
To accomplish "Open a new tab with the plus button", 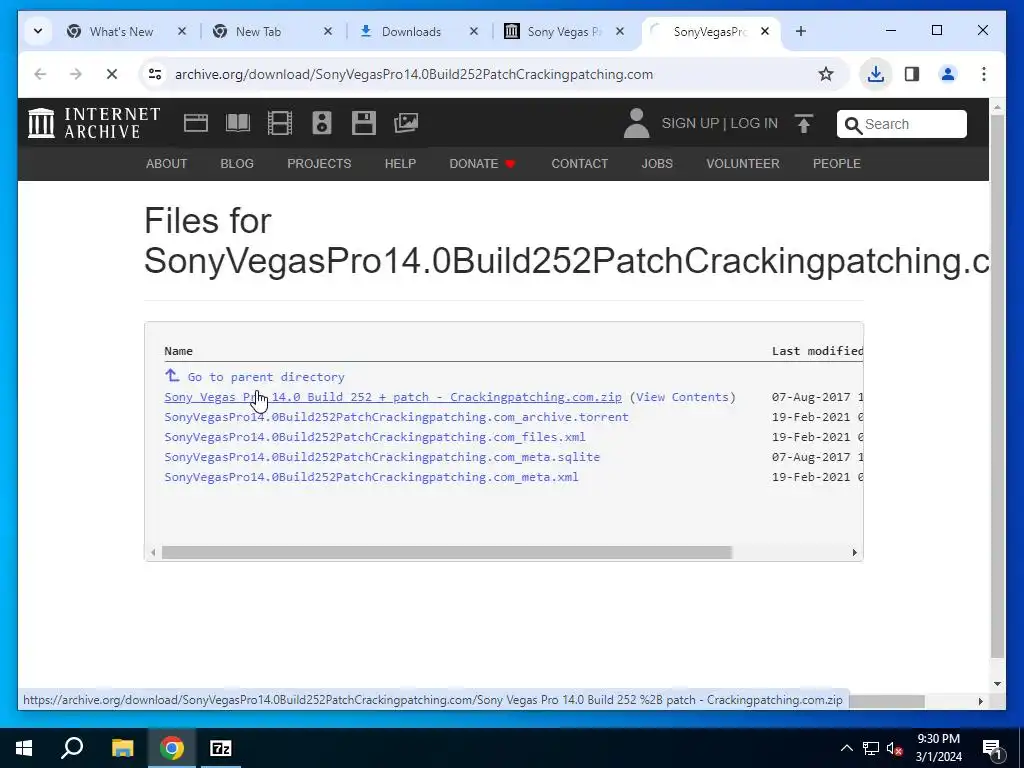I will (x=801, y=31).
